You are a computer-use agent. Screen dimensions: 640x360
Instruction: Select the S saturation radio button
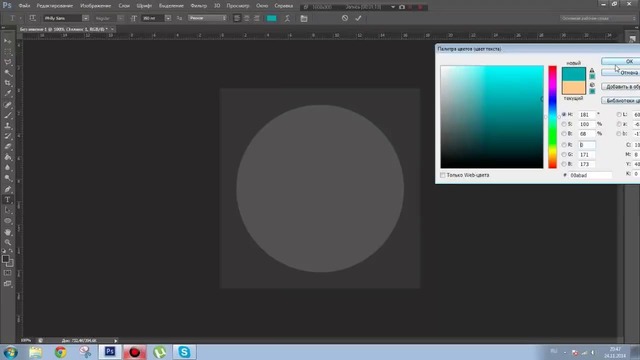(x=564, y=124)
